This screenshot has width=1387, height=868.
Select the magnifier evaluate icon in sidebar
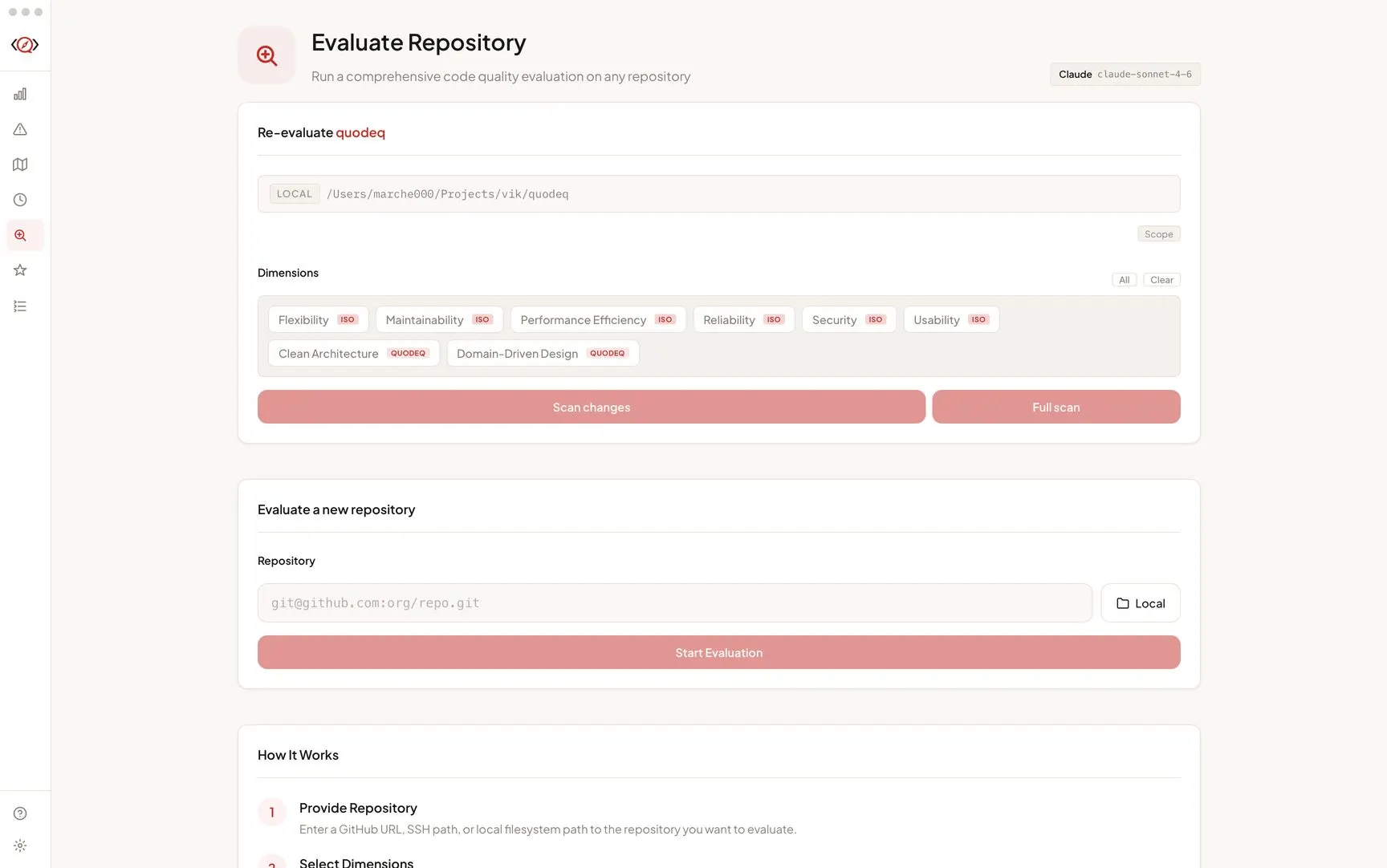(x=20, y=235)
